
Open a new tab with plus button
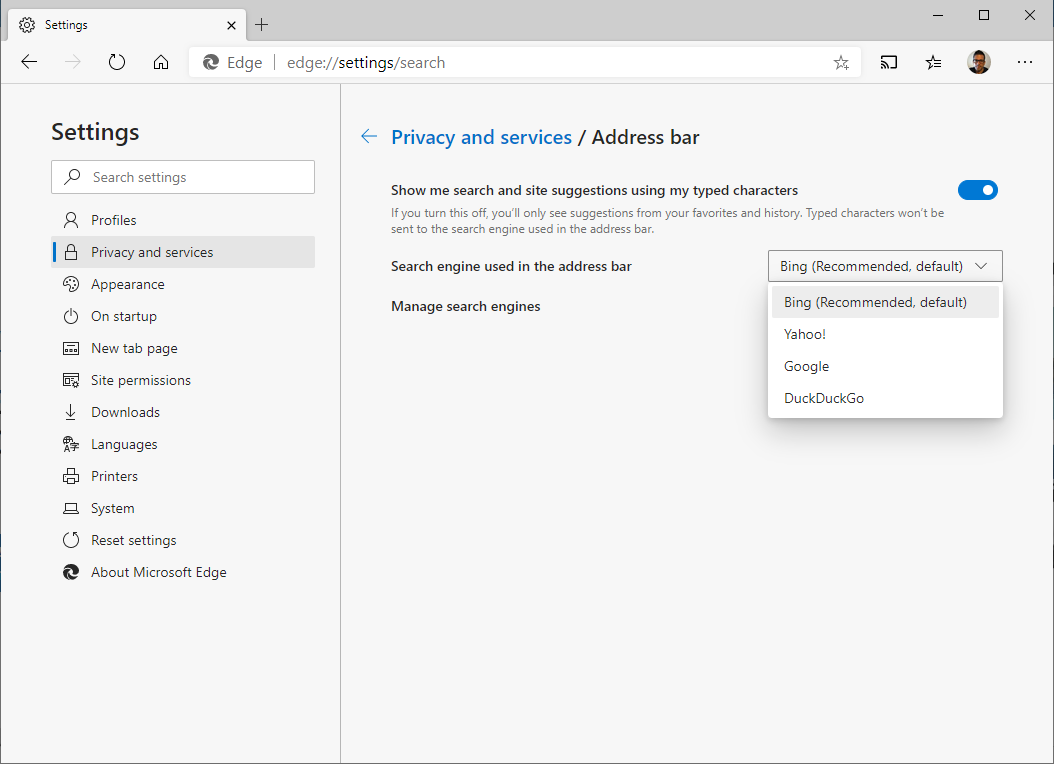pyautogui.click(x=261, y=25)
